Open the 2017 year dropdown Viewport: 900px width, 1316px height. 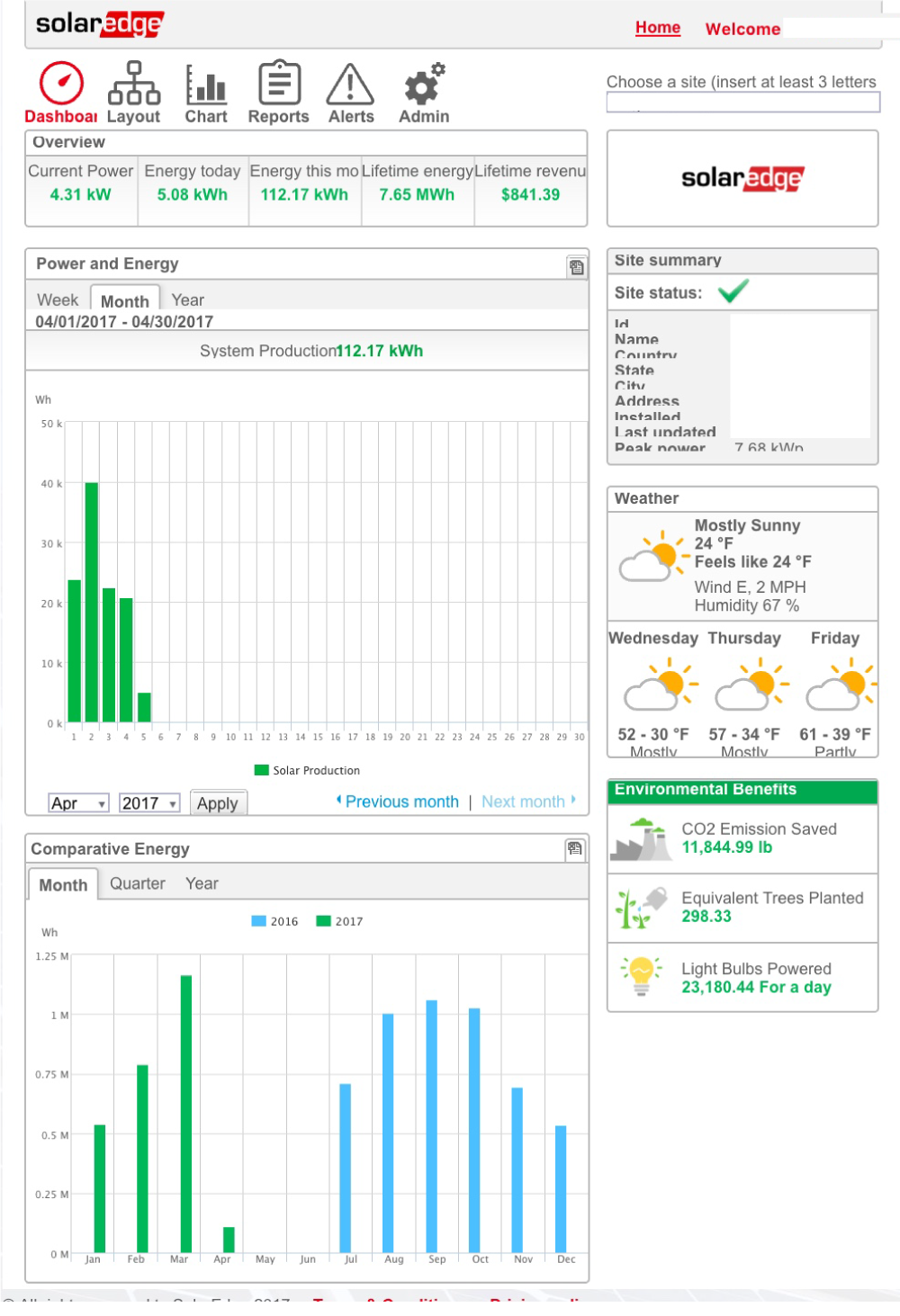point(149,802)
